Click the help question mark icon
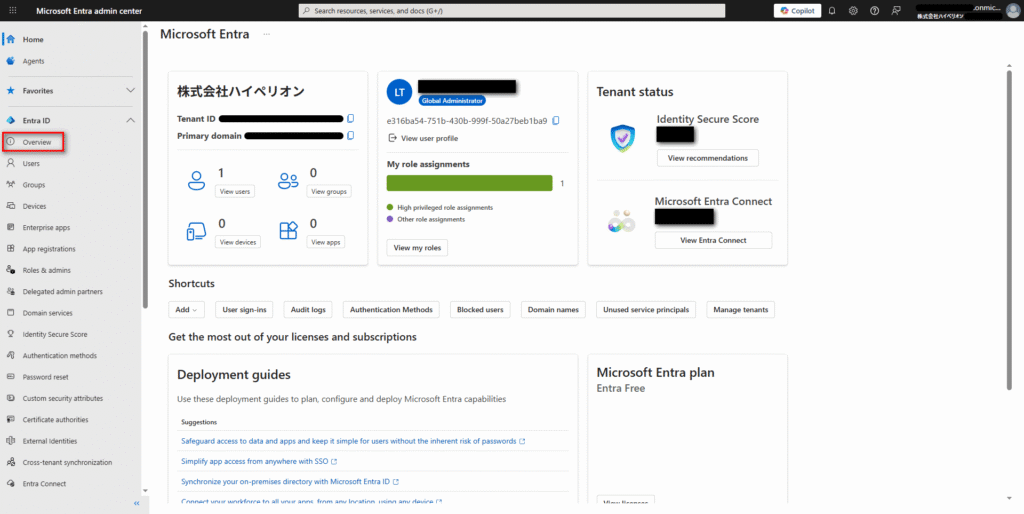Image resolution: width=1024 pixels, height=514 pixels. pos(874,10)
